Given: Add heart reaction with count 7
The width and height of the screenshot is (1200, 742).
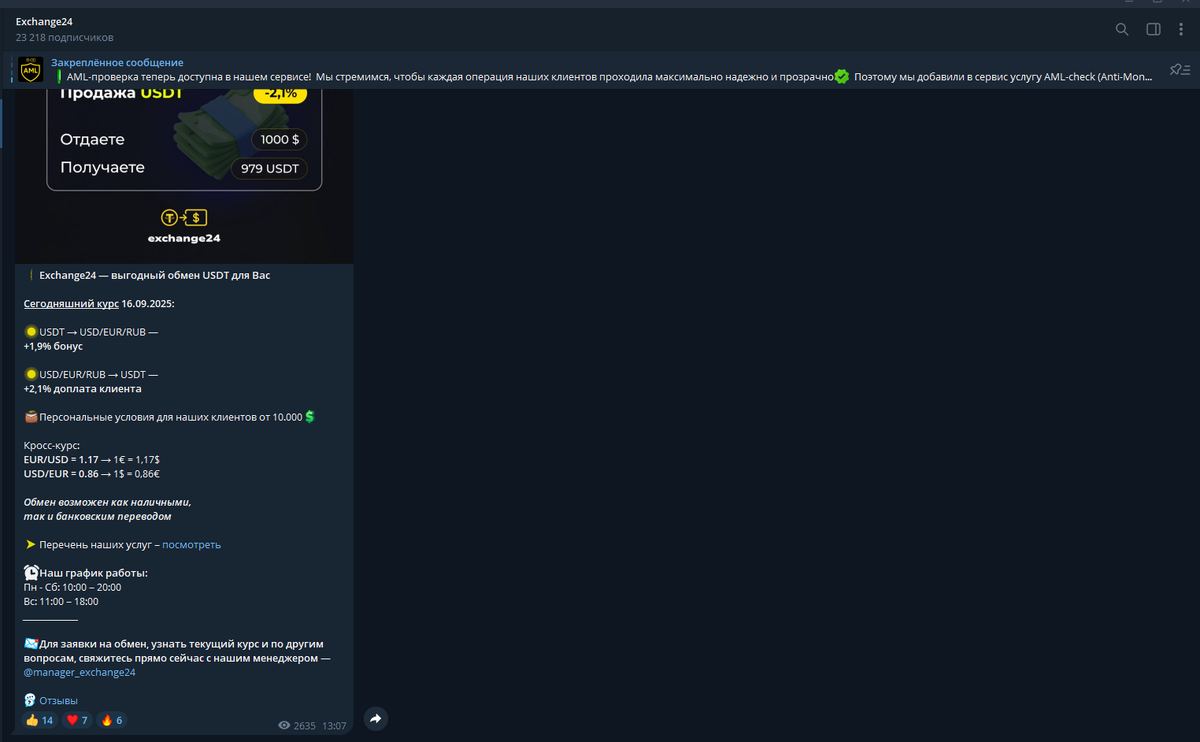Looking at the screenshot, I should [x=77, y=720].
